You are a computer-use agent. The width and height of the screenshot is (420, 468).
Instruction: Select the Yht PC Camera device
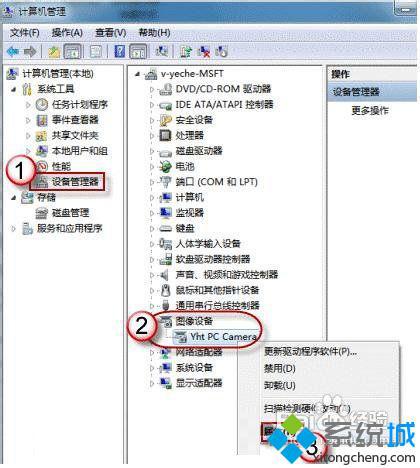223,337
